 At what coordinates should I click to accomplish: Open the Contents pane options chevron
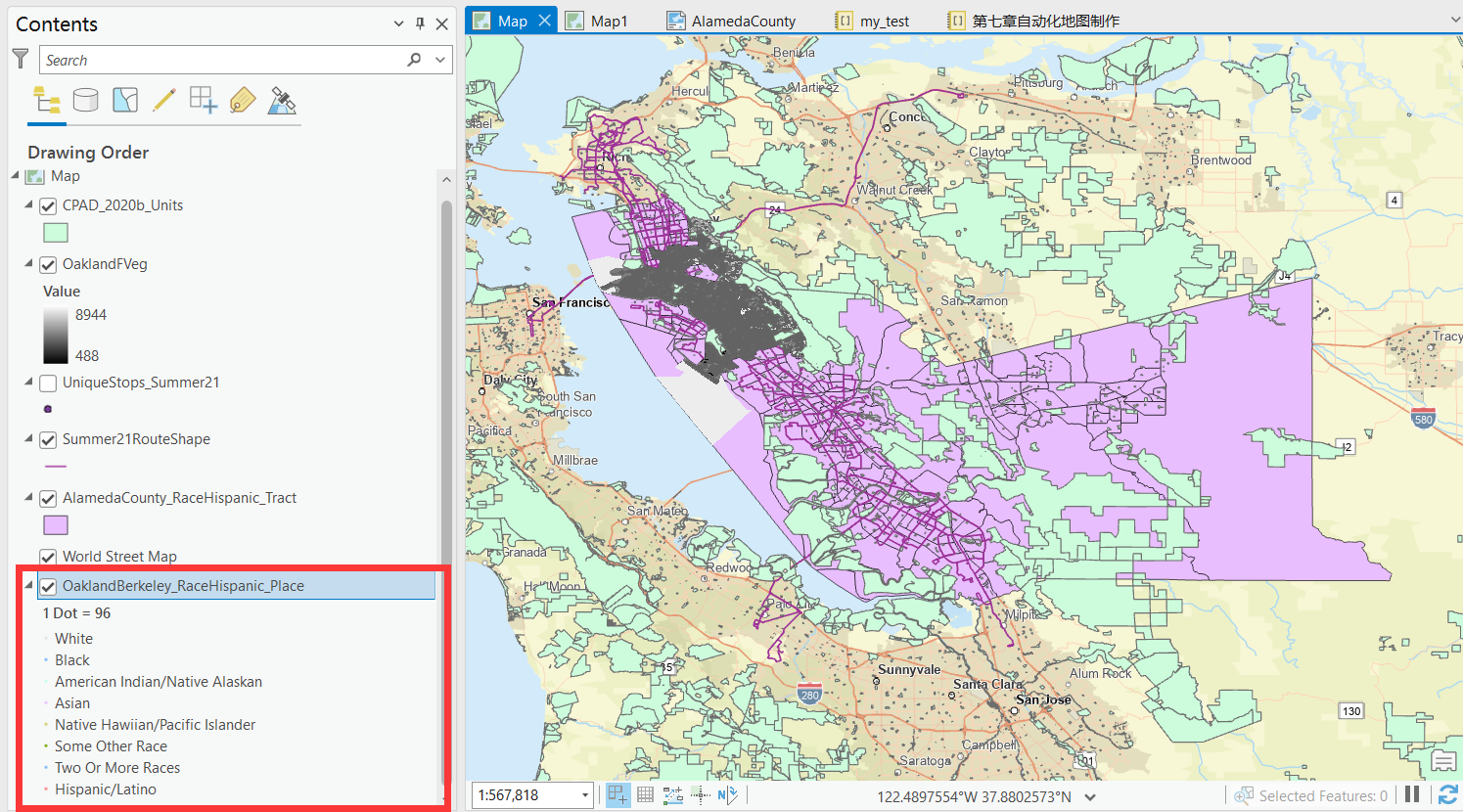(398, 23)
